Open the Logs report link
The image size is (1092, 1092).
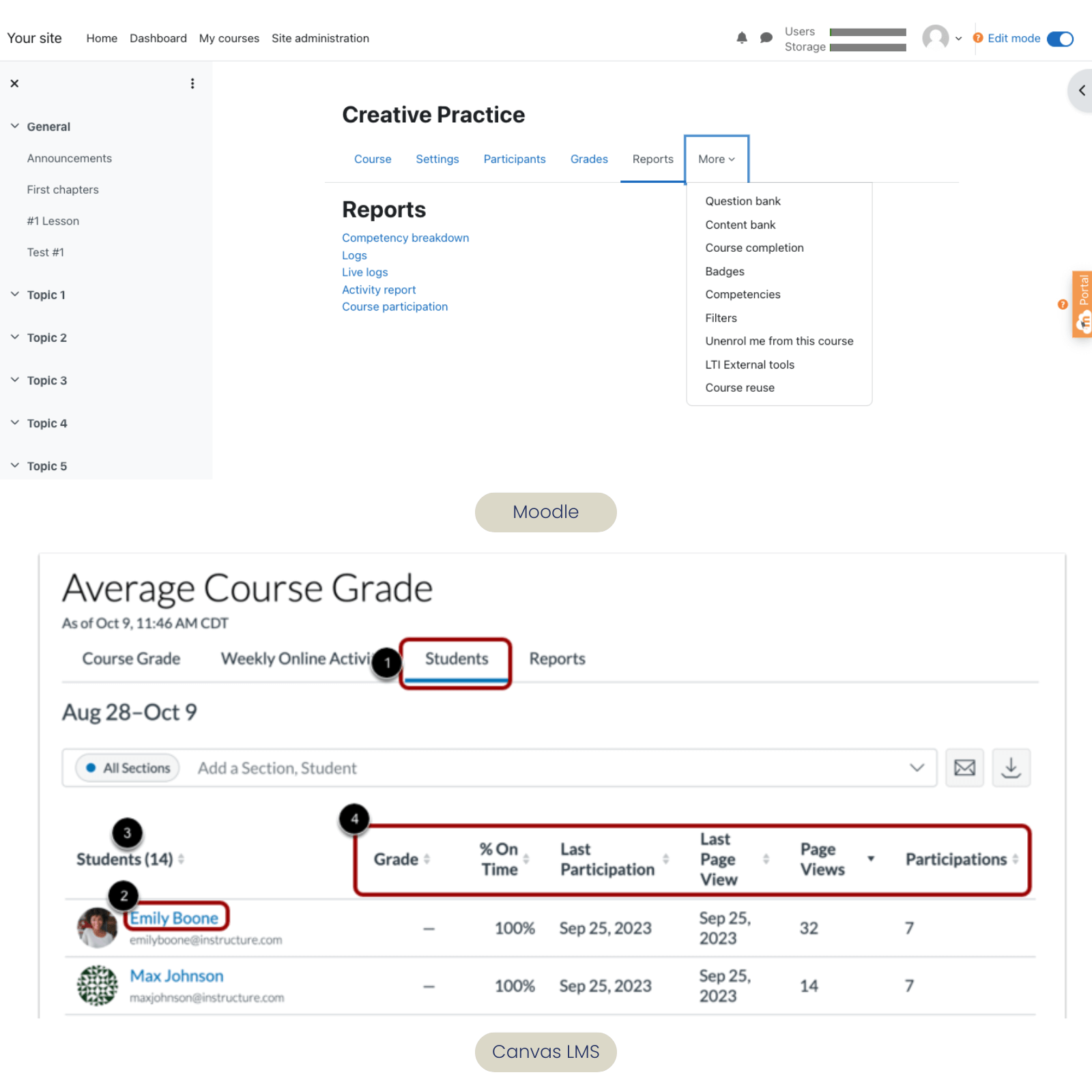click(354, 255)
